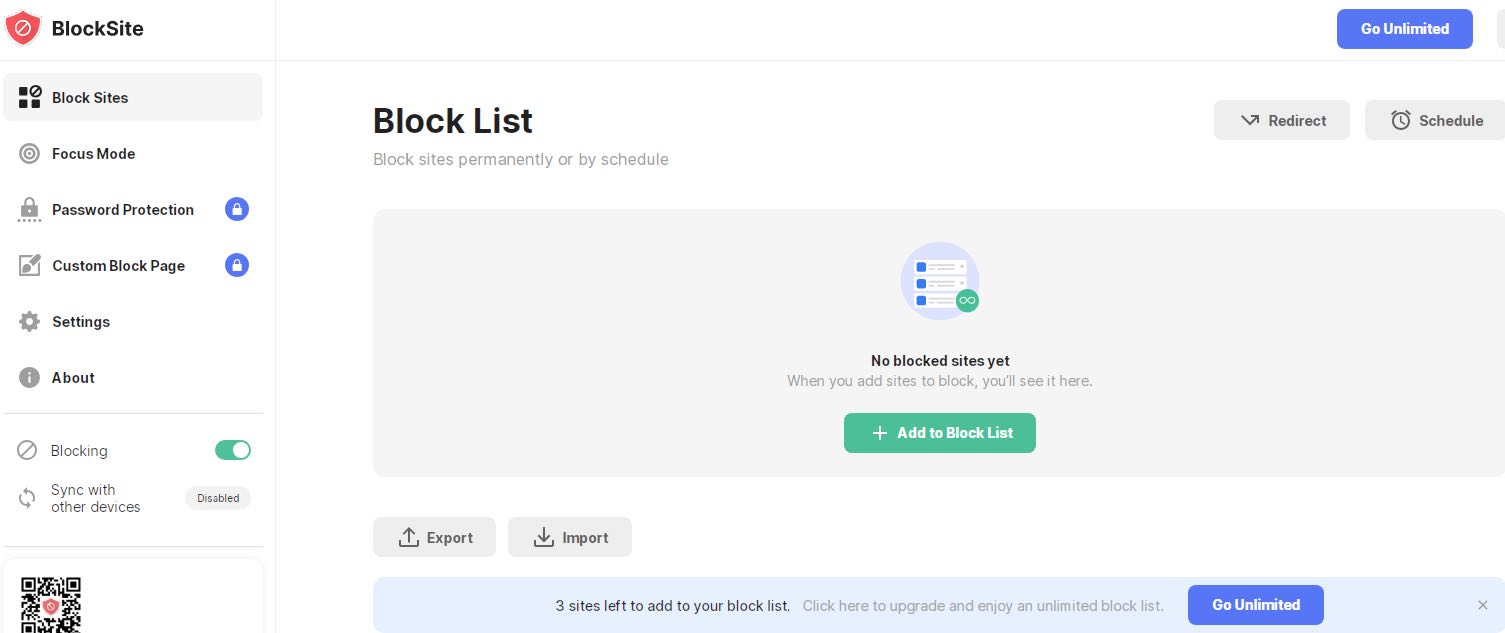Click the blocking circle-slash icon
The height and width of the screenshot is (633, 1505).
point(27,451)
